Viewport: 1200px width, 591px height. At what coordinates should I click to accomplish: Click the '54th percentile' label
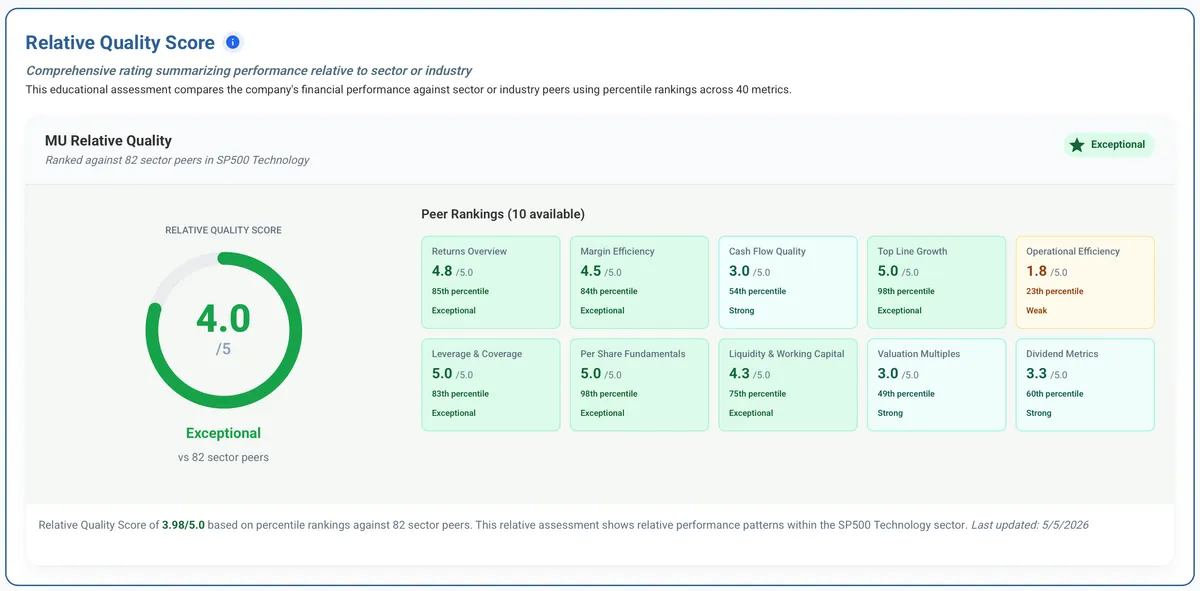tap(757, 291)
